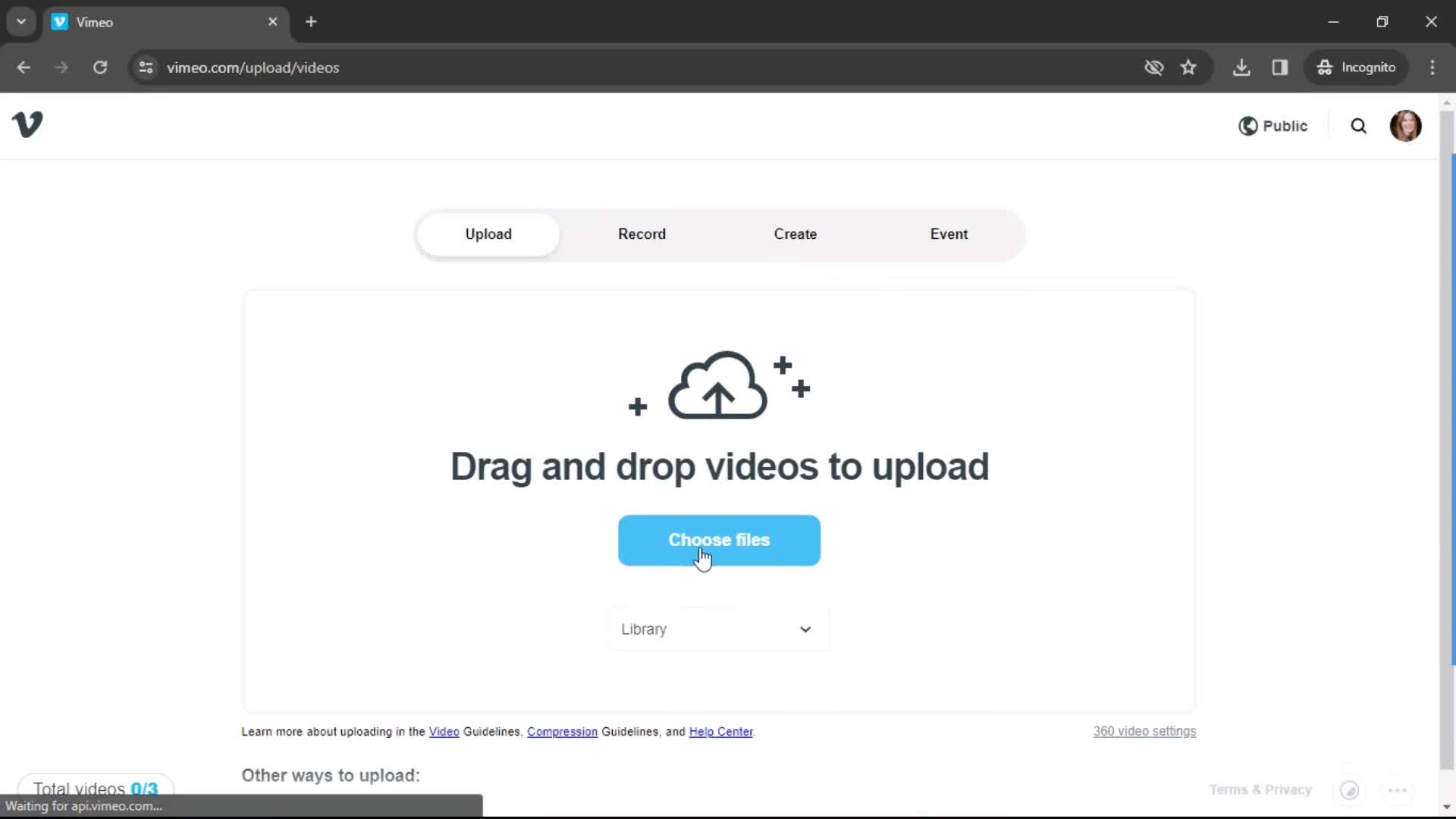1456x819 pixels.
Task: Open search with the magnifier icon
Action: click(1358, 126)
